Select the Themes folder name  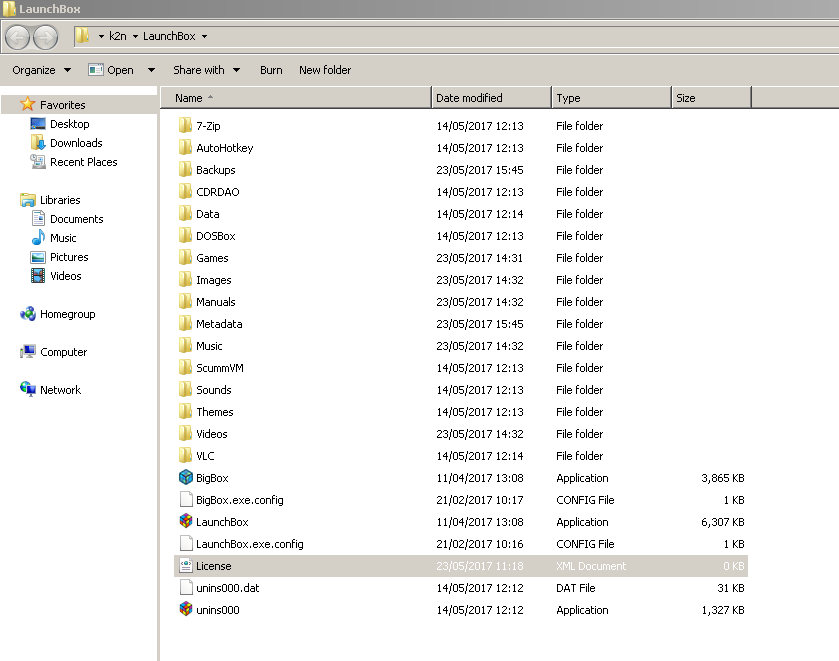click(215, 412)
